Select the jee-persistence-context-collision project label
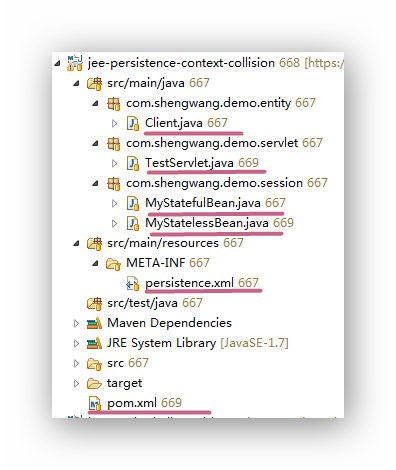Viewport: 396px width, 470px height. (x=181, y=63)
